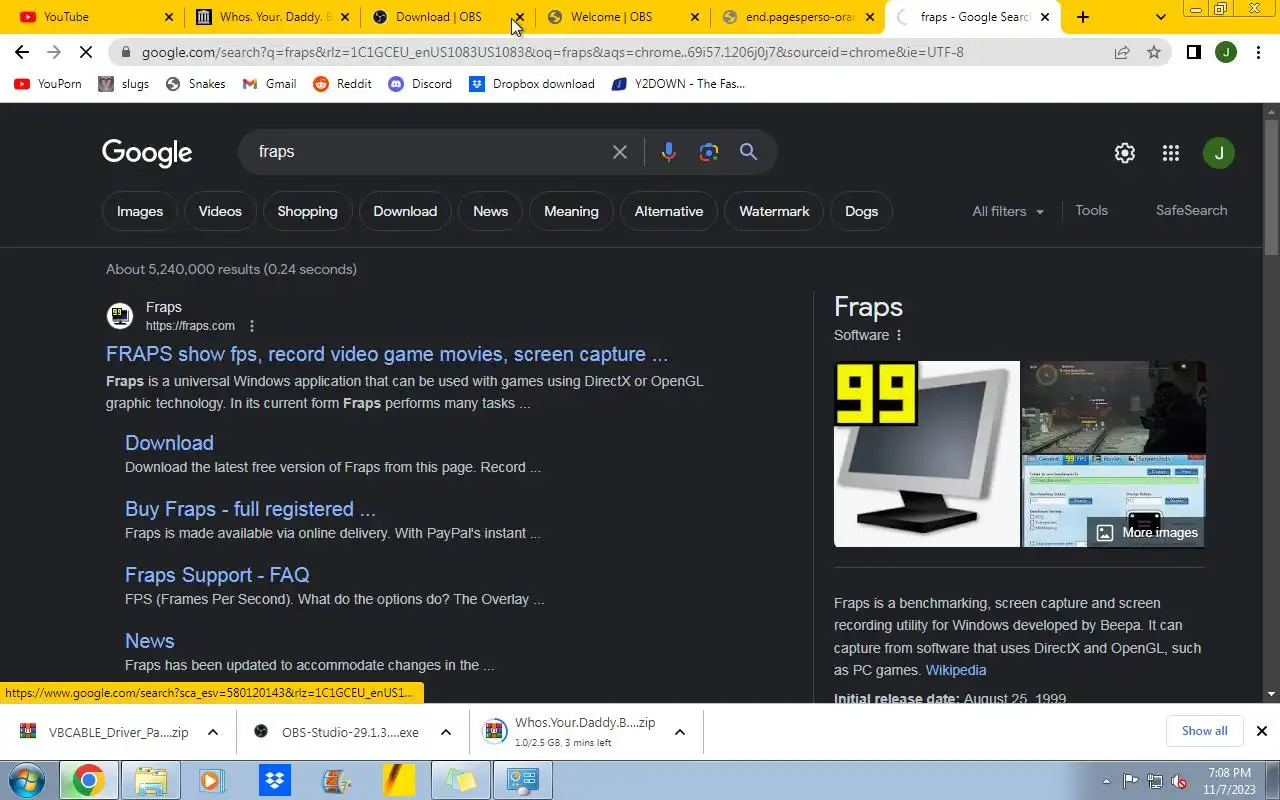Screen dimensions: 1280x800
Task: Open the Google apps grid
Action: pyautogui.click(x=1171, y=153)
